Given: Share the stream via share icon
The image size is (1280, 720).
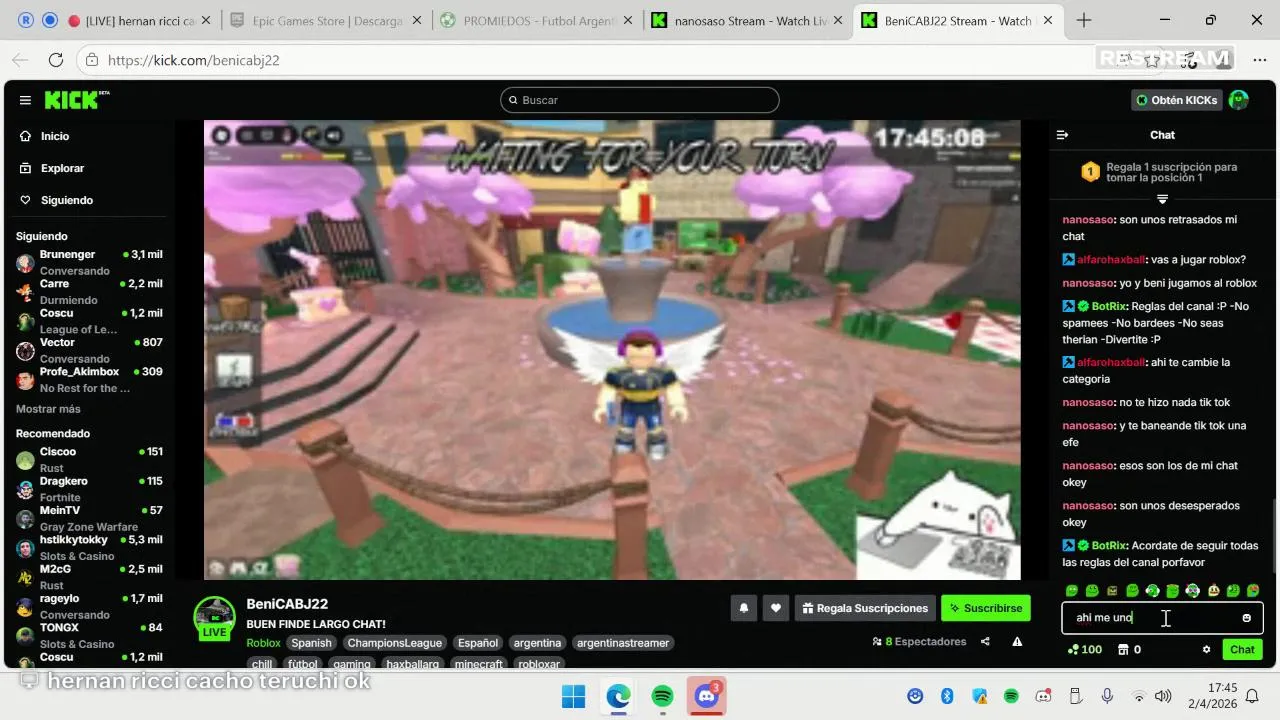Looking at the screenshot, I should tap(985, 642).
